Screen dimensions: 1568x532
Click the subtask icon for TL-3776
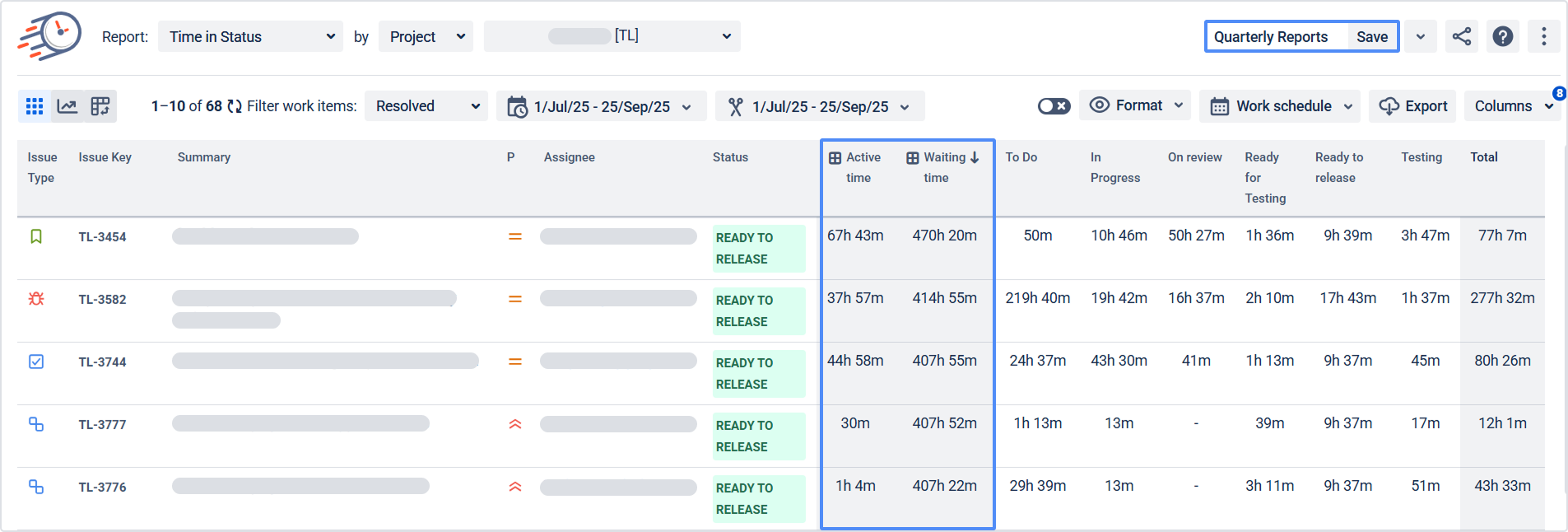click(x=36, y=487)
